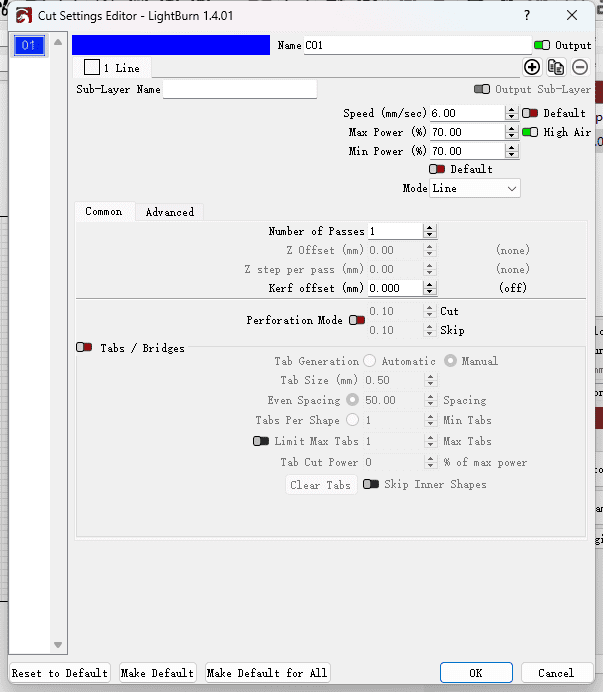This screenshot has height=692, width=603.
Task: Click the Even Spacing value 50.00
Action: (x=394, y=400)
